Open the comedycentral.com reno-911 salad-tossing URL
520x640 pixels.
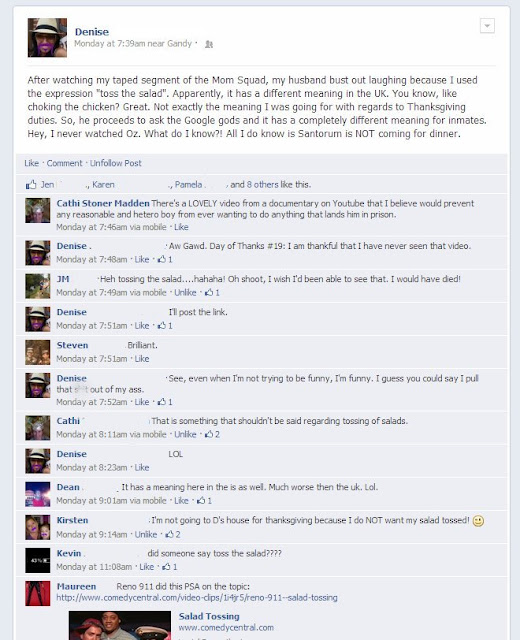point(197,598)
